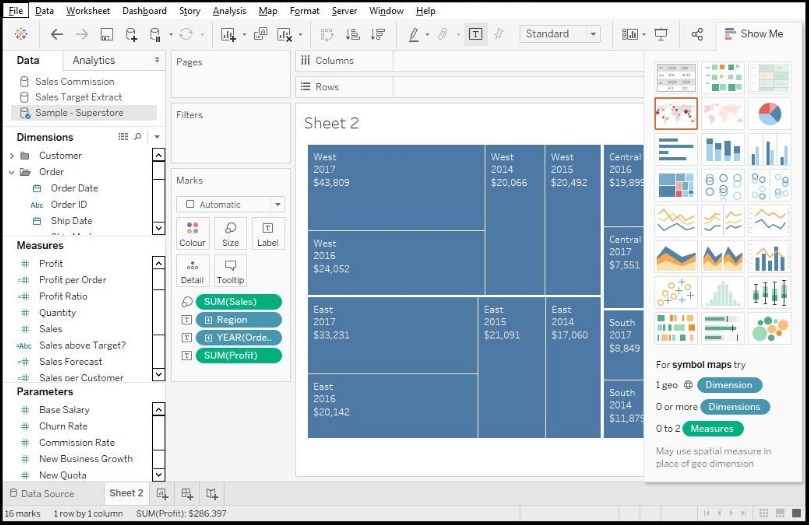Screen dimensions: 809x525
Task: Collapse the Order folder
Action: coord(12,172)
